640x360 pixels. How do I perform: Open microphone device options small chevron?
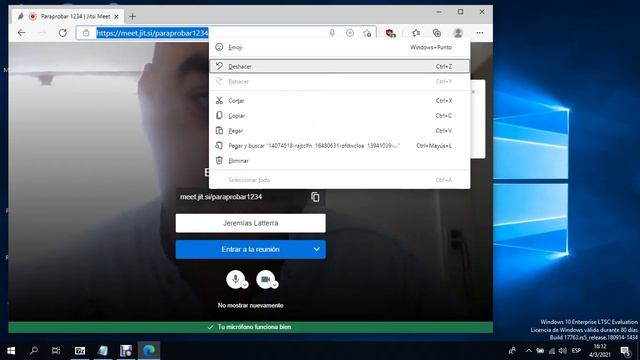(x=244, y=285)
